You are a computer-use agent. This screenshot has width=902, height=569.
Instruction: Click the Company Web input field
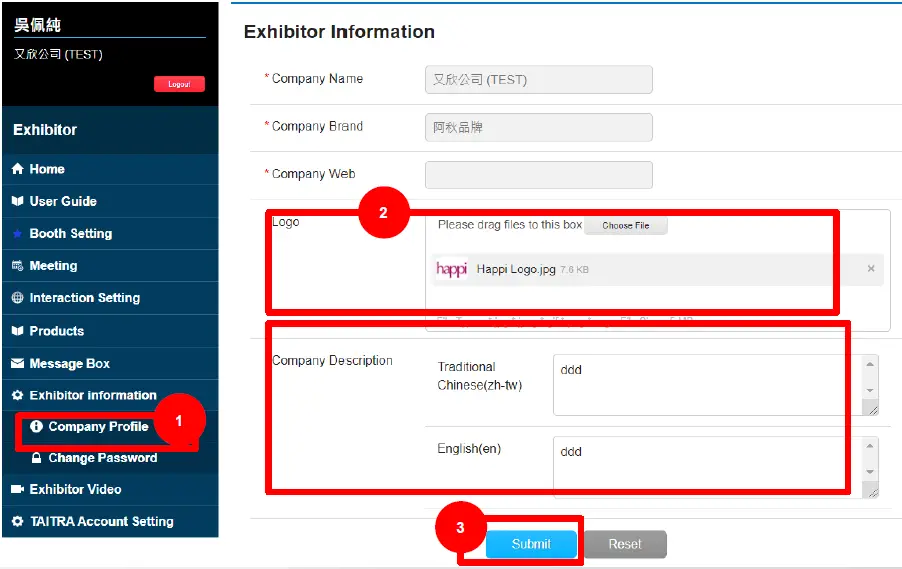tap(539, 175)
